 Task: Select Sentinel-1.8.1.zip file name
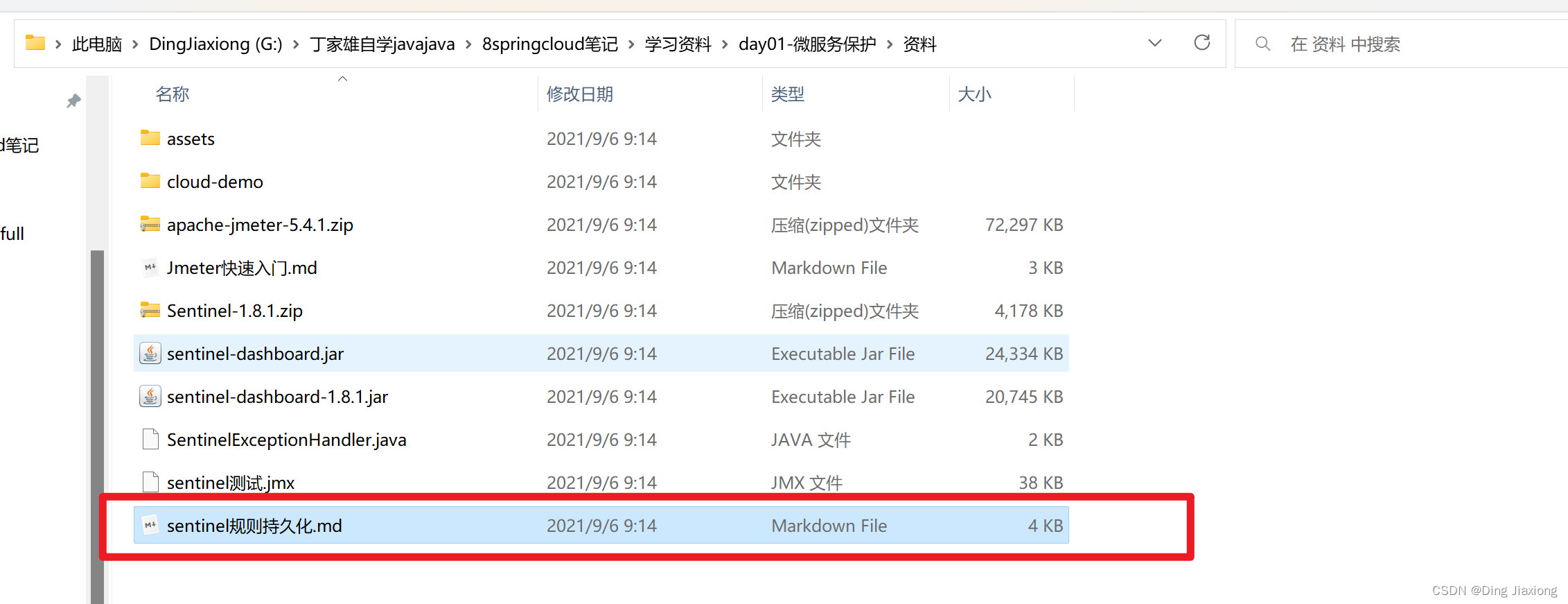235,311
